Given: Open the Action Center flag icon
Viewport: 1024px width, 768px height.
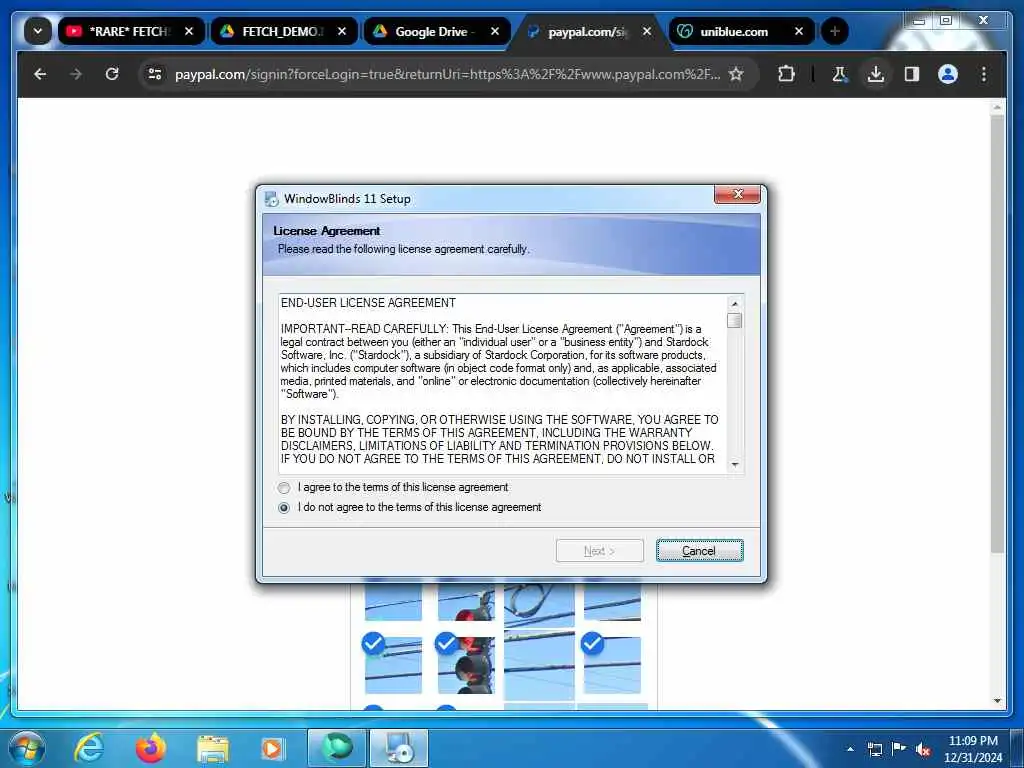Looking at the screenshot, I should [x=899, y=748].
